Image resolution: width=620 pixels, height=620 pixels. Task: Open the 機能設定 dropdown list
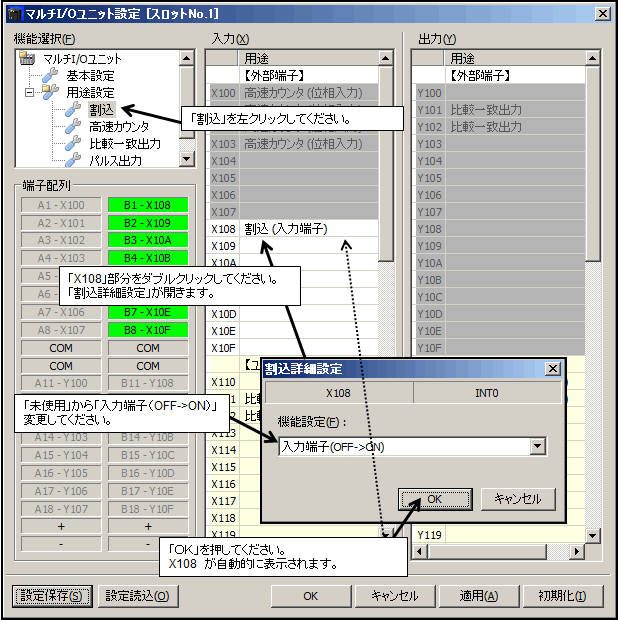coord(538,447)
